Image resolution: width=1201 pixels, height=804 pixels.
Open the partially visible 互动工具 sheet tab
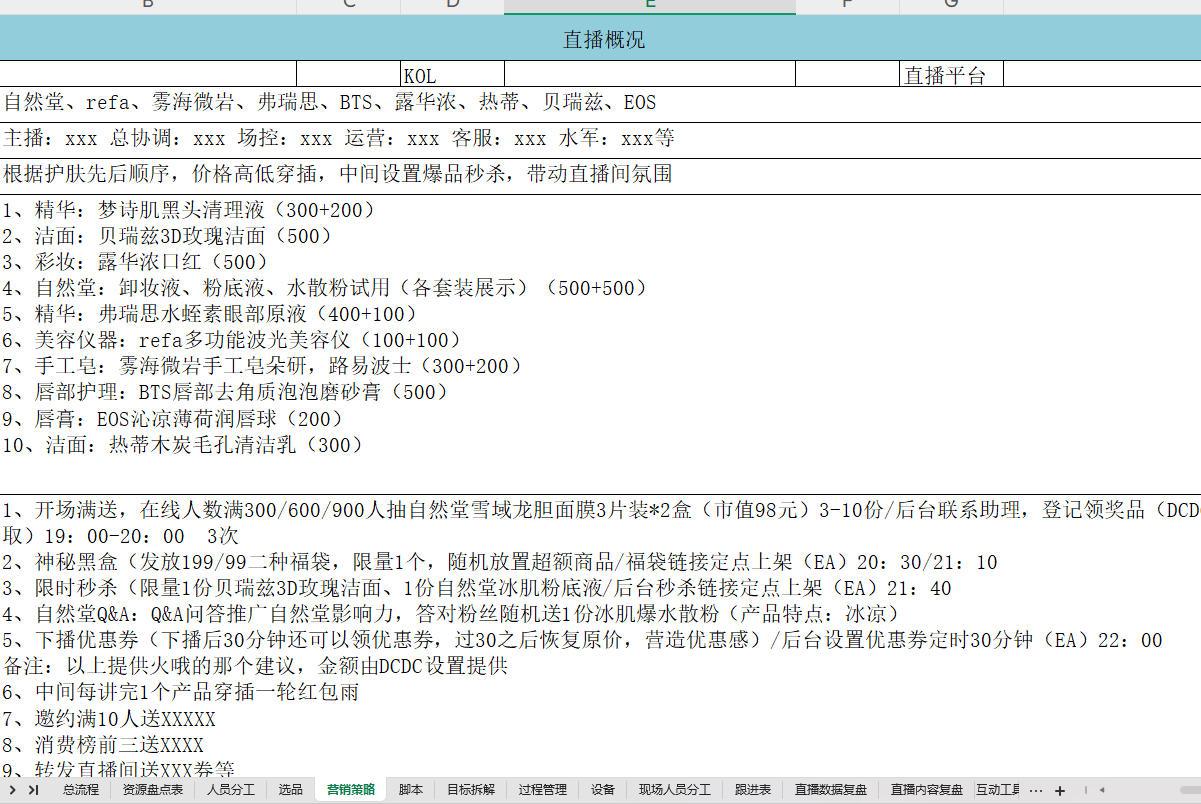(x=998, y=790)
